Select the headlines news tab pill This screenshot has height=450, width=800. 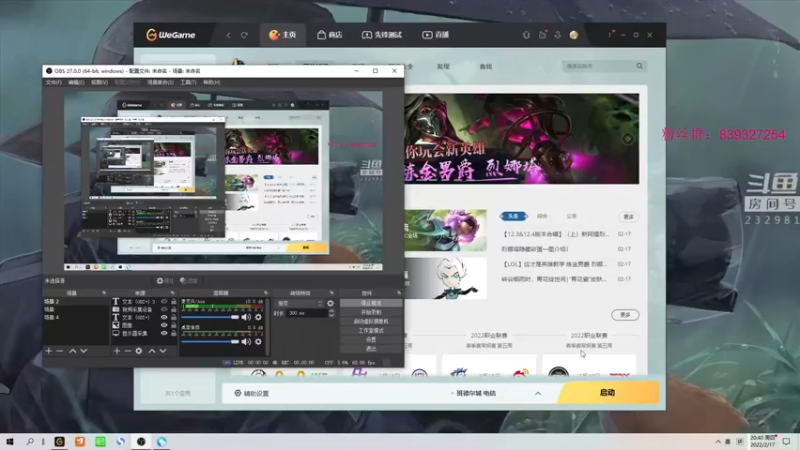click(513, 216)
